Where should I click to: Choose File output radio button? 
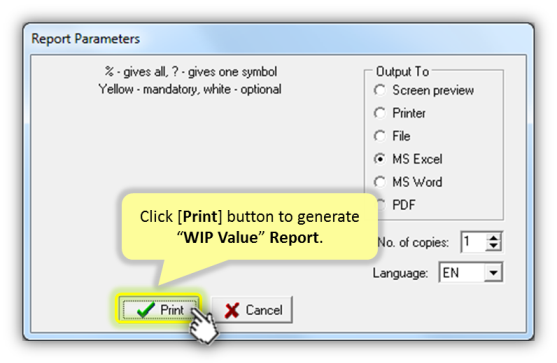380,136
